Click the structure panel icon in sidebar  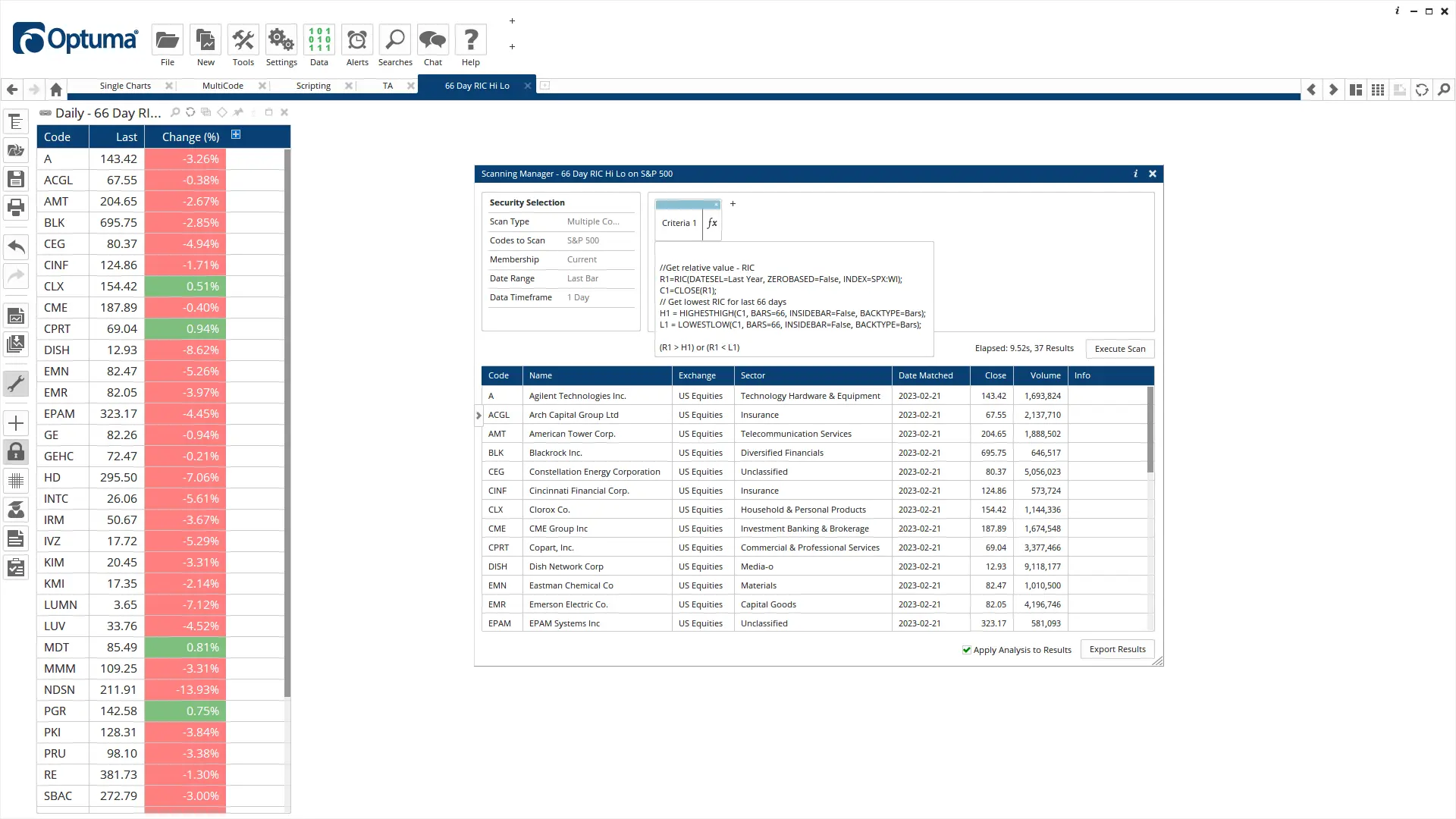(x=16, y=121)
